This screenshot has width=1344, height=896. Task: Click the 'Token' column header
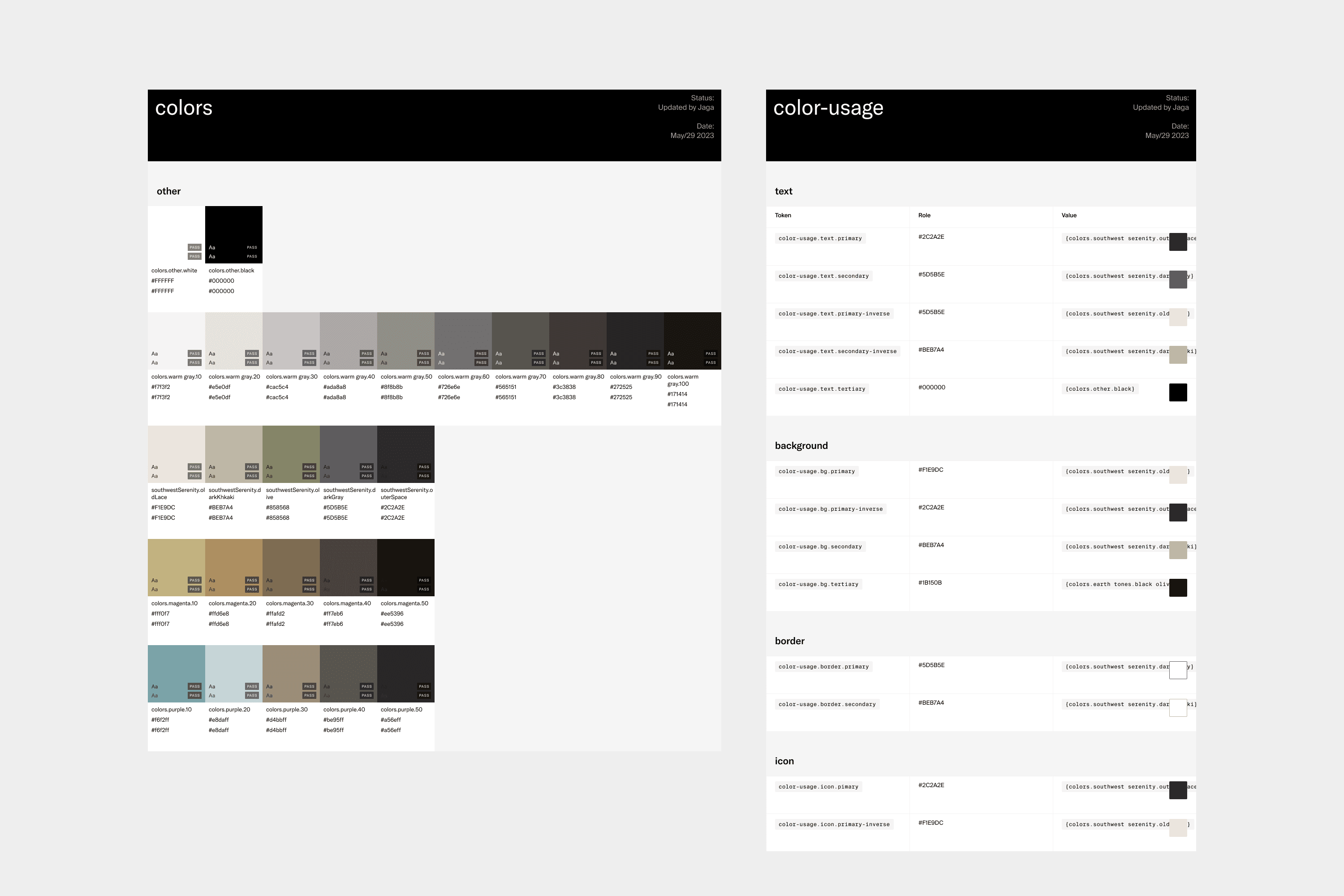point(783,215)
